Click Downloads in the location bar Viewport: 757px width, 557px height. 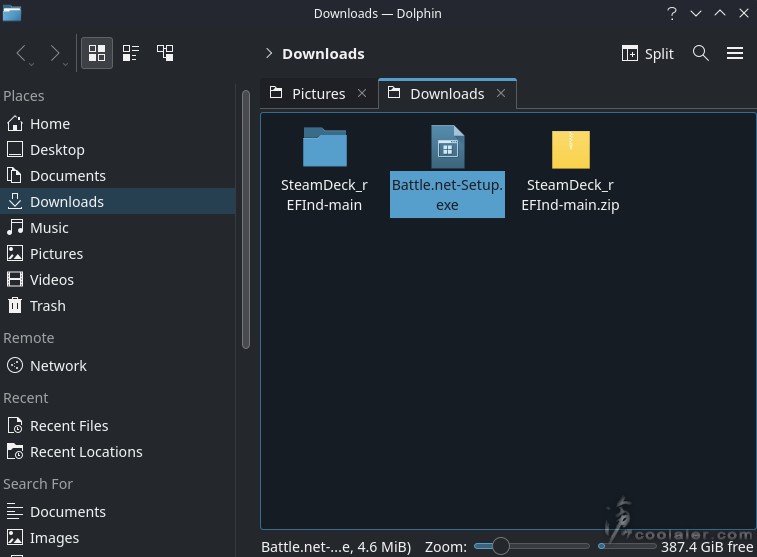coord(323,54)
